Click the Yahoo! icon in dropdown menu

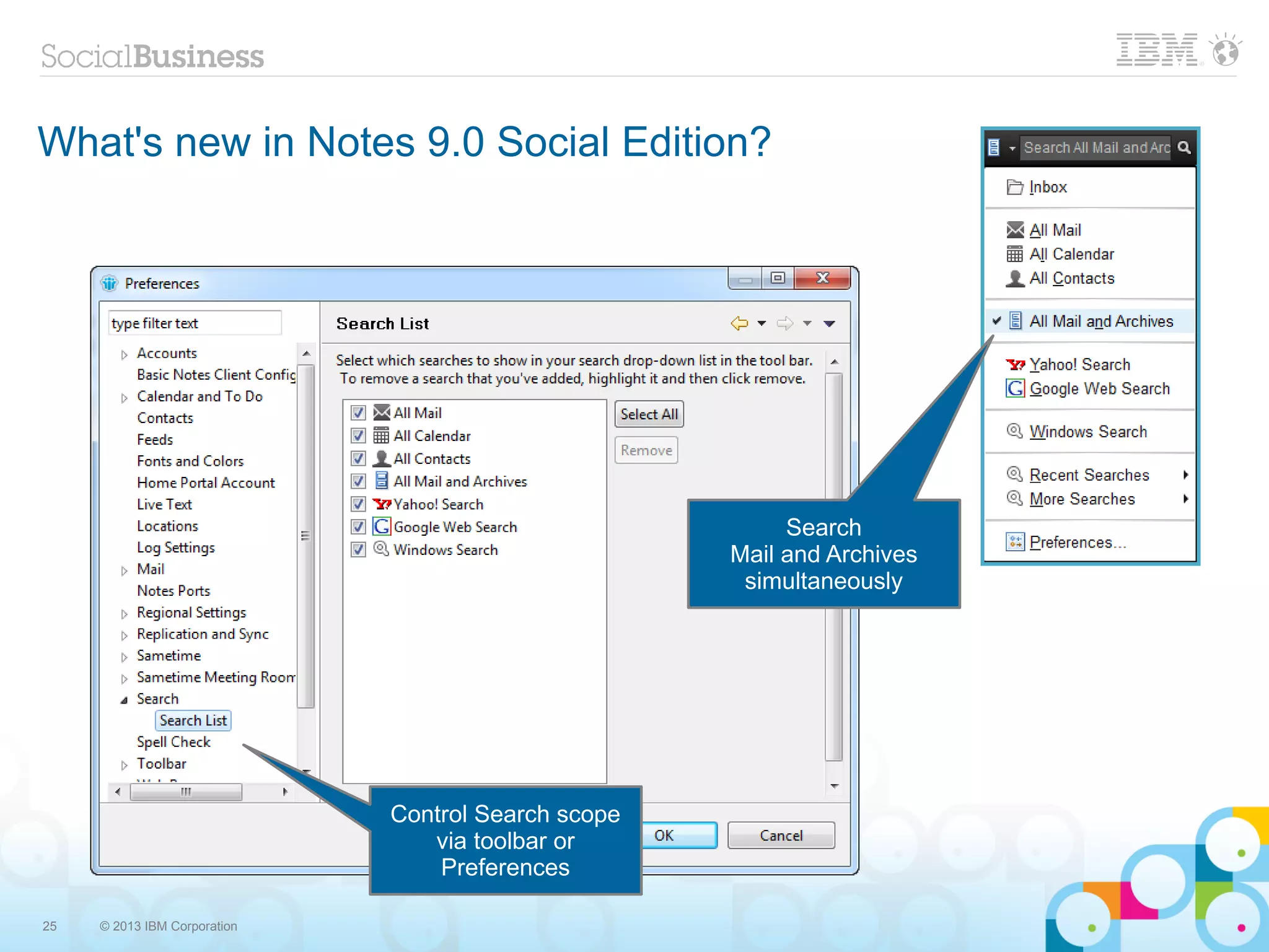point(1015,364)
